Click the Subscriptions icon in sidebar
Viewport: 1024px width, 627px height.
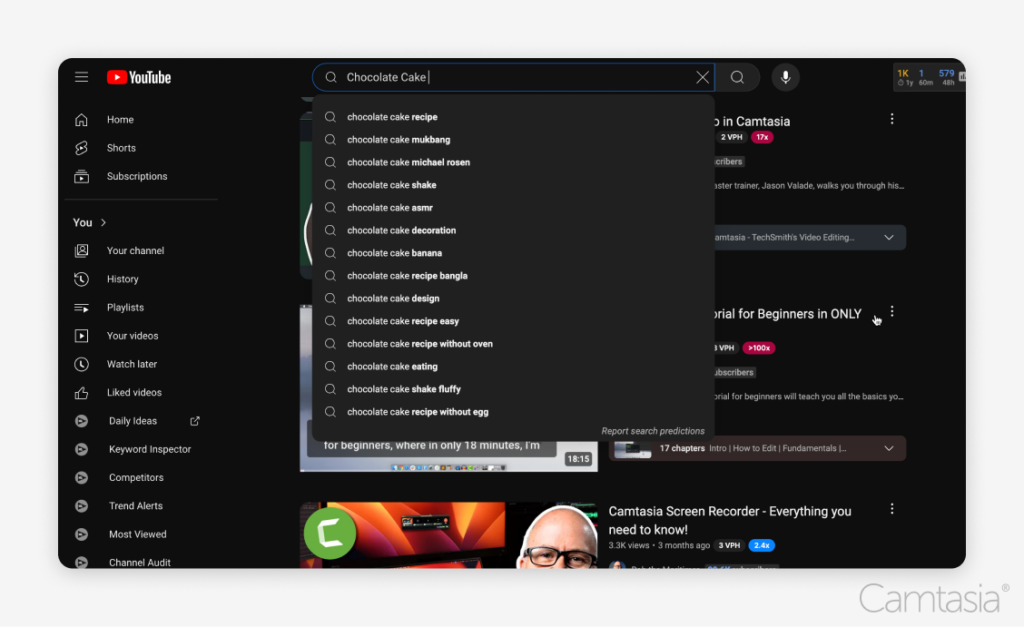[81, 176]
